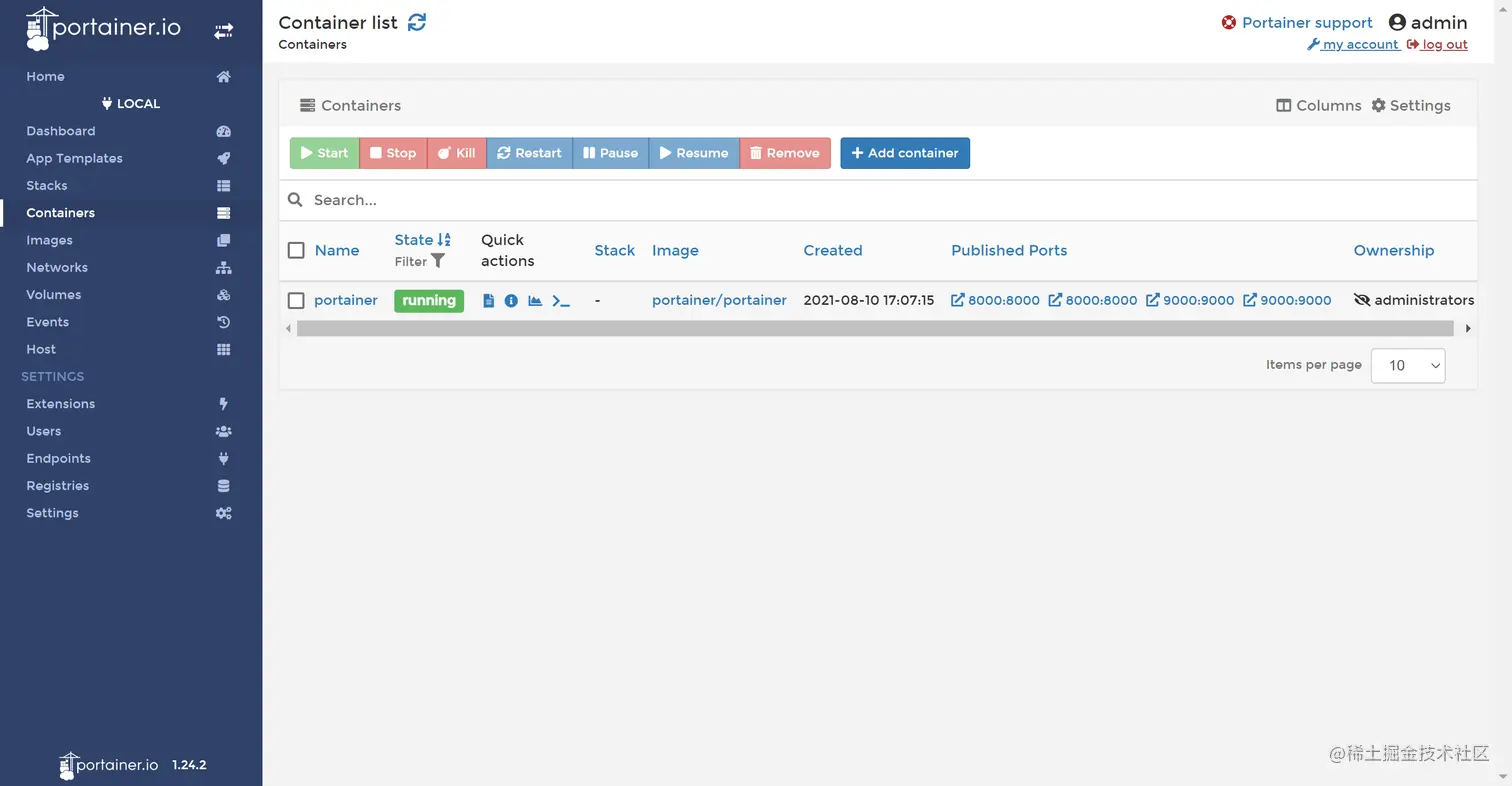Viewport: 1512px width, 786px height.
Task: Click the log out link
Action: click(1437, 44)
